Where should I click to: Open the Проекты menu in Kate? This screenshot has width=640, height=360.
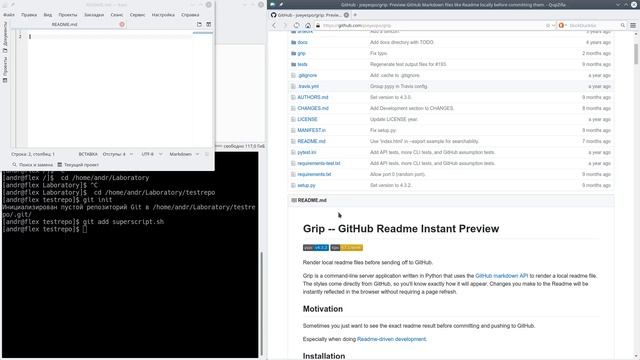tap(68, 15)
